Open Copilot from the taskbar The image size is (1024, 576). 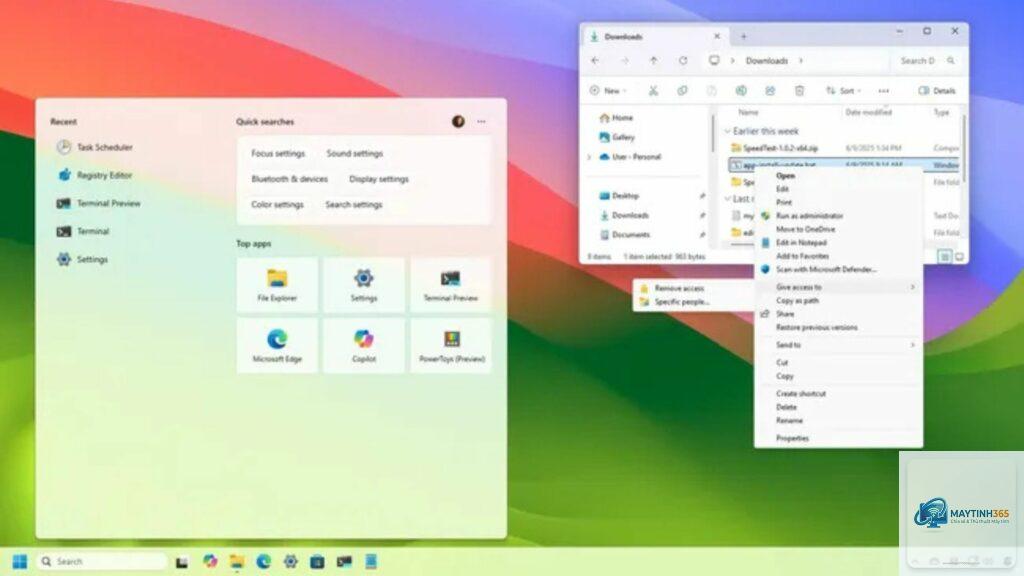click(210, 561)
